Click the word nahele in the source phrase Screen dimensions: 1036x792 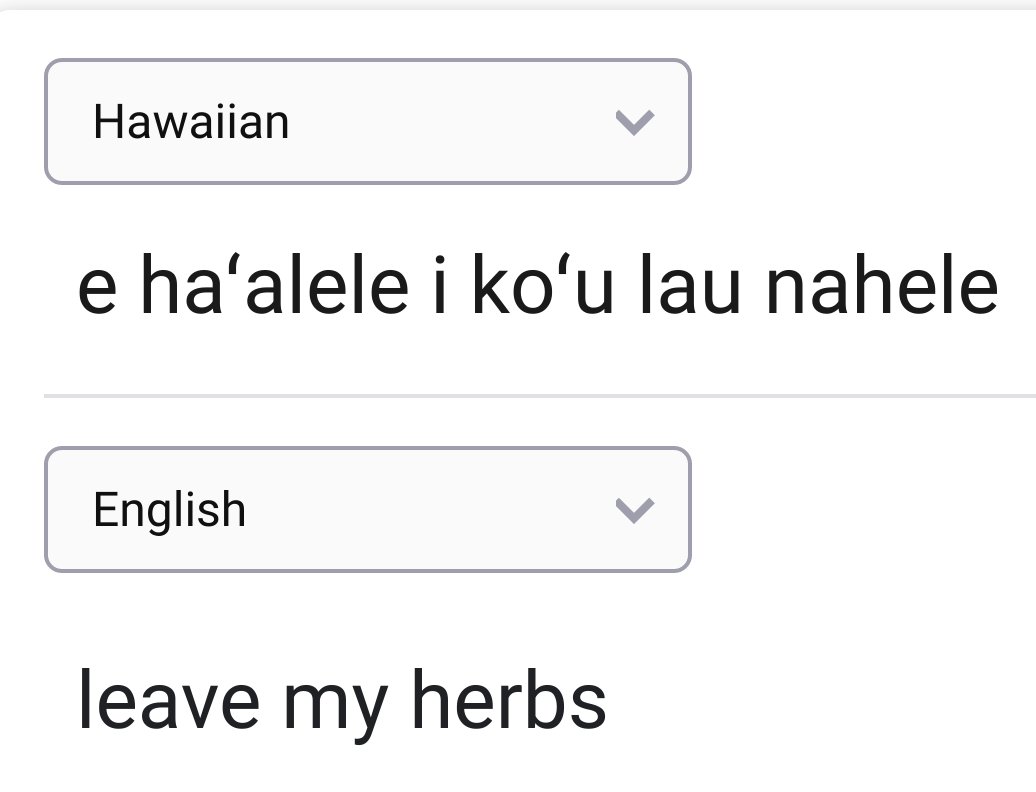click(x=881, y=285)
